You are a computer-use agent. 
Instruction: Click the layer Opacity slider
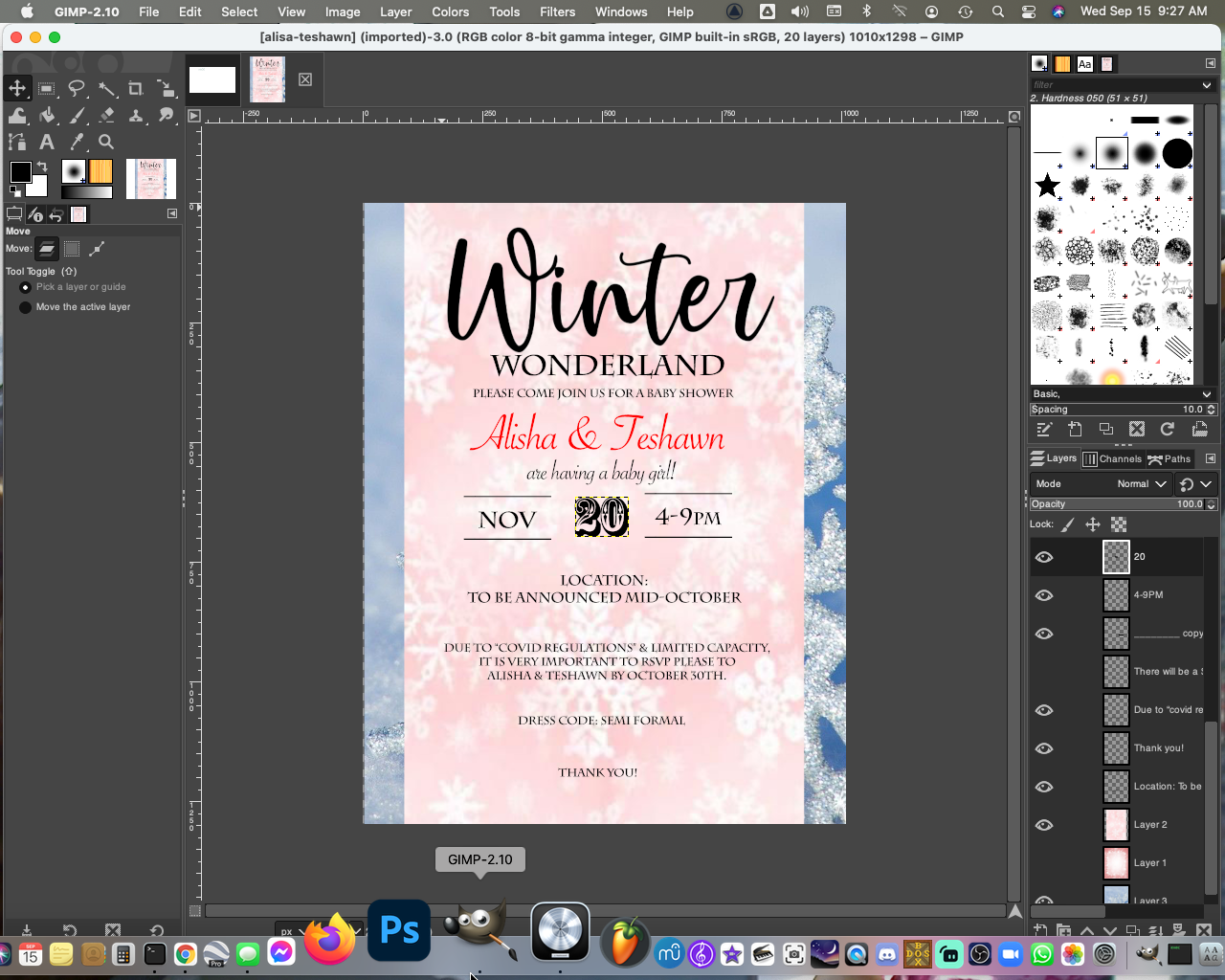(1116, 504)
